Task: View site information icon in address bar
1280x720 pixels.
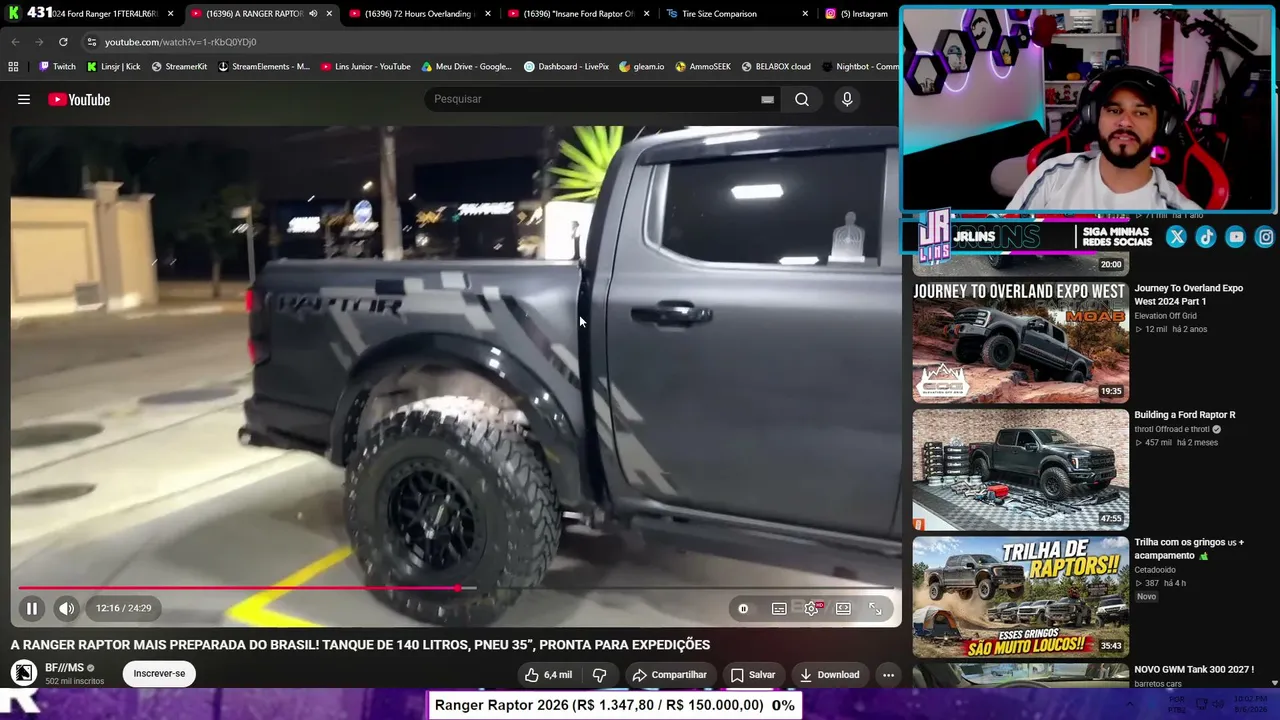Action: point(92,42)
